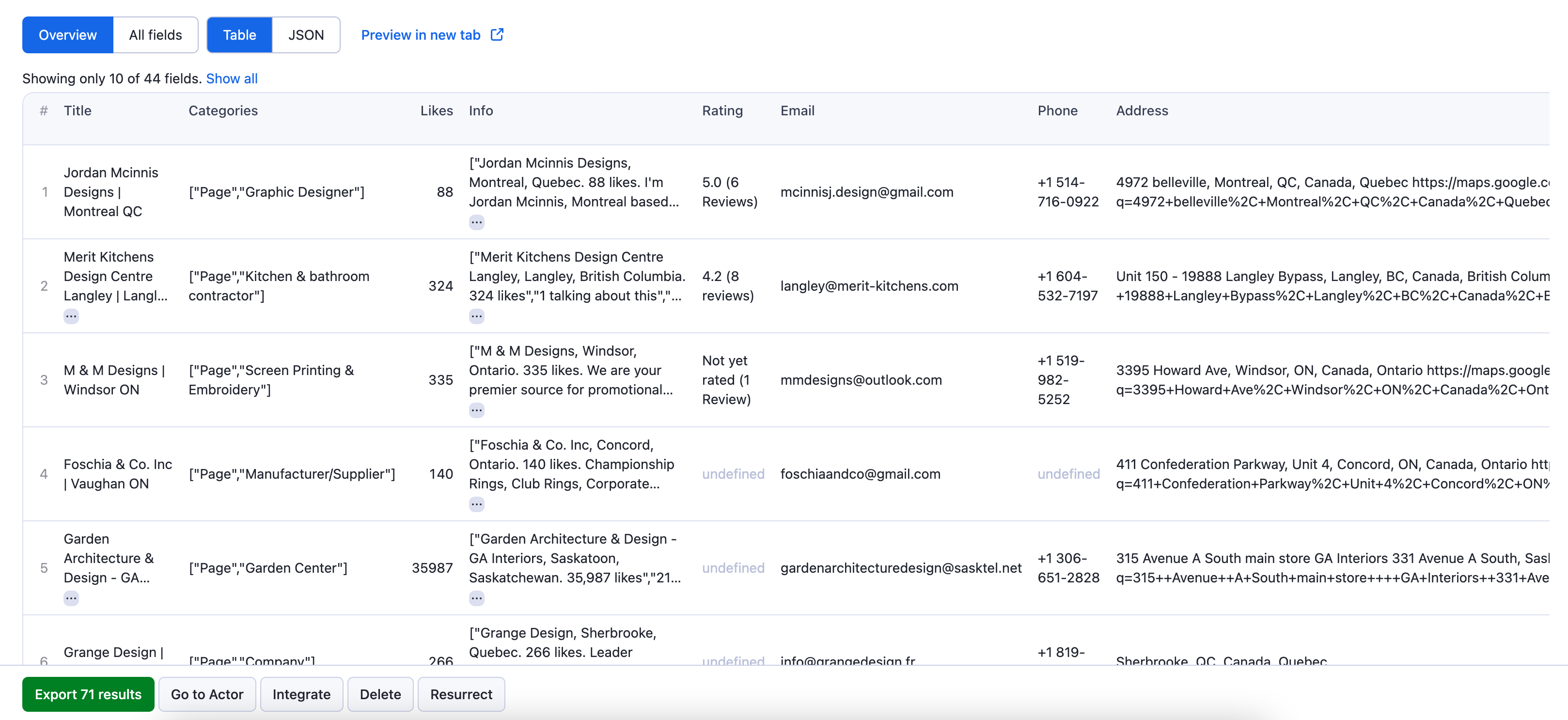Select Delete action
This screenshot has height=720, width=1568.
point(380,693)
